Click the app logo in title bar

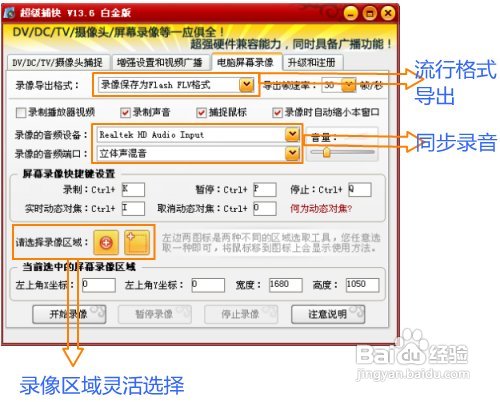tap(9, 13)
